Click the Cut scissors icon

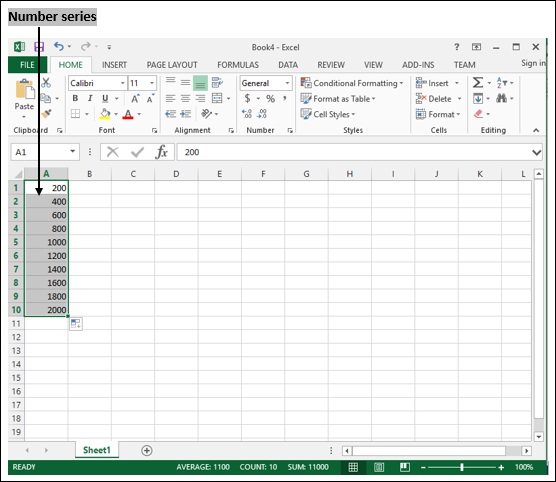coord(46,83)
